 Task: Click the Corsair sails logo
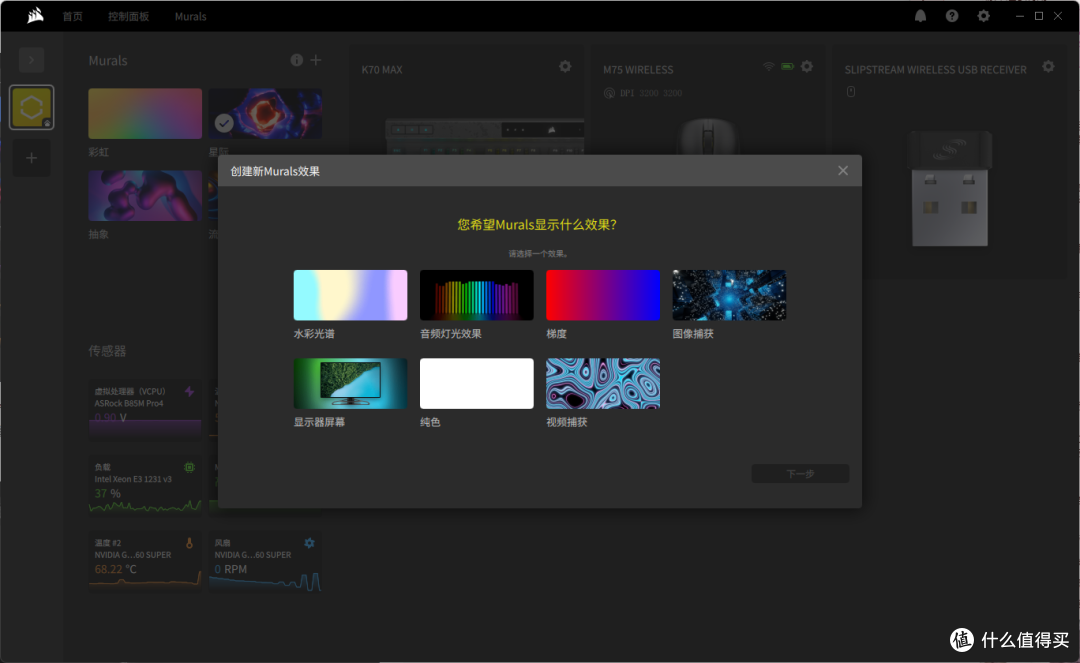tap(35, 16)
